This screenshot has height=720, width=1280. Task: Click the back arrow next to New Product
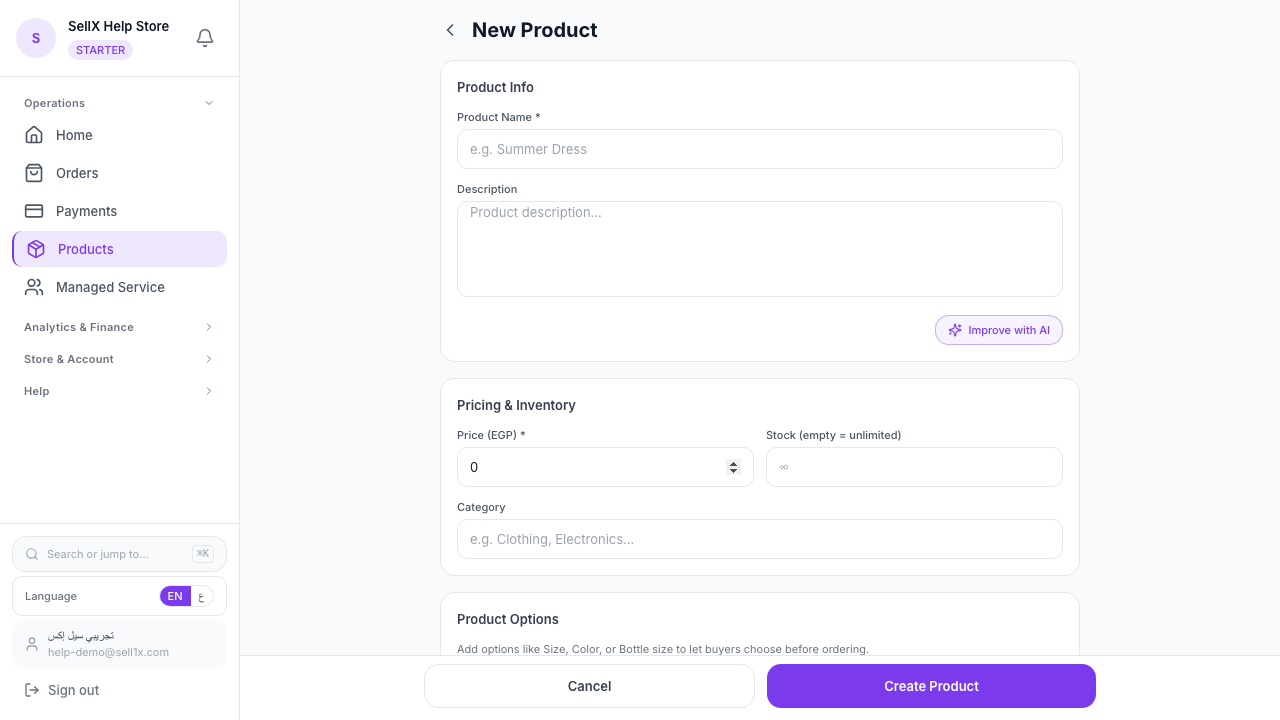(450, 30)
